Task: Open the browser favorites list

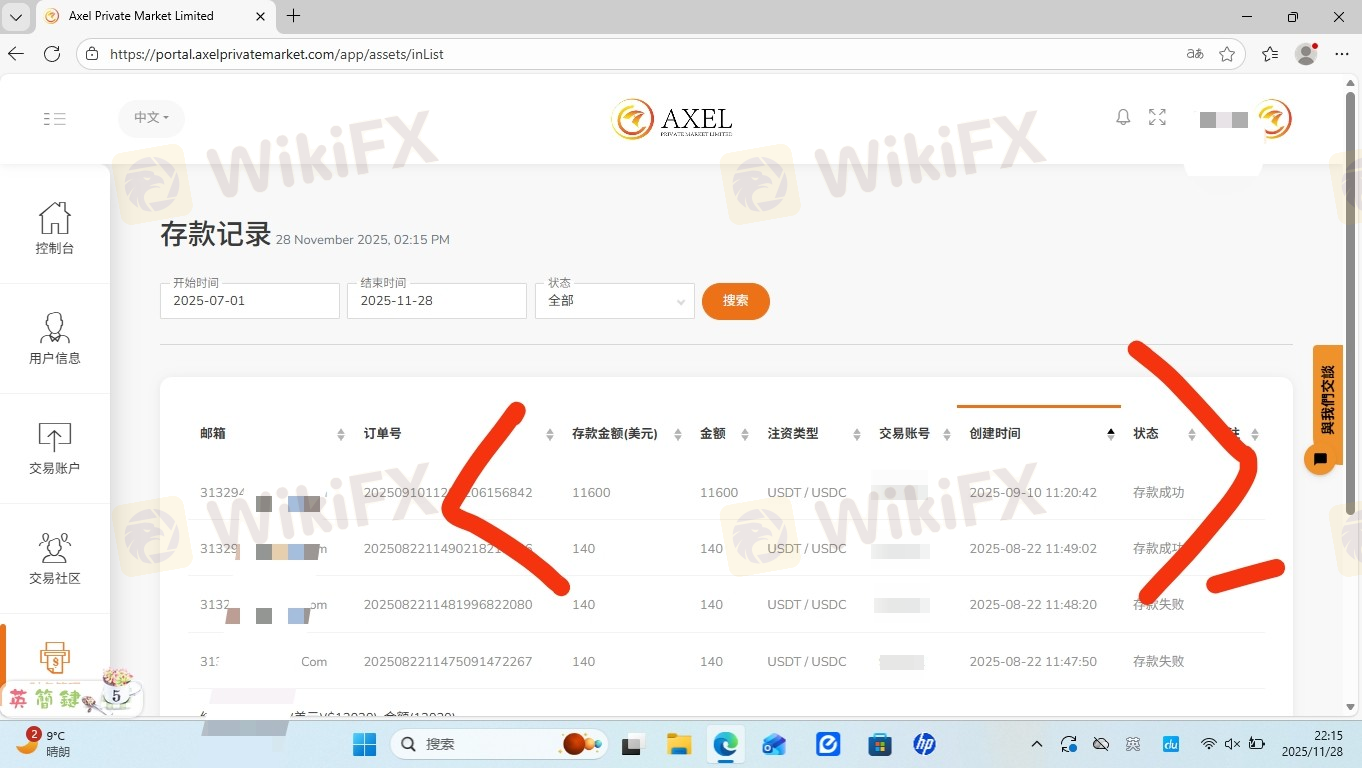Action: click(1270, 54)
